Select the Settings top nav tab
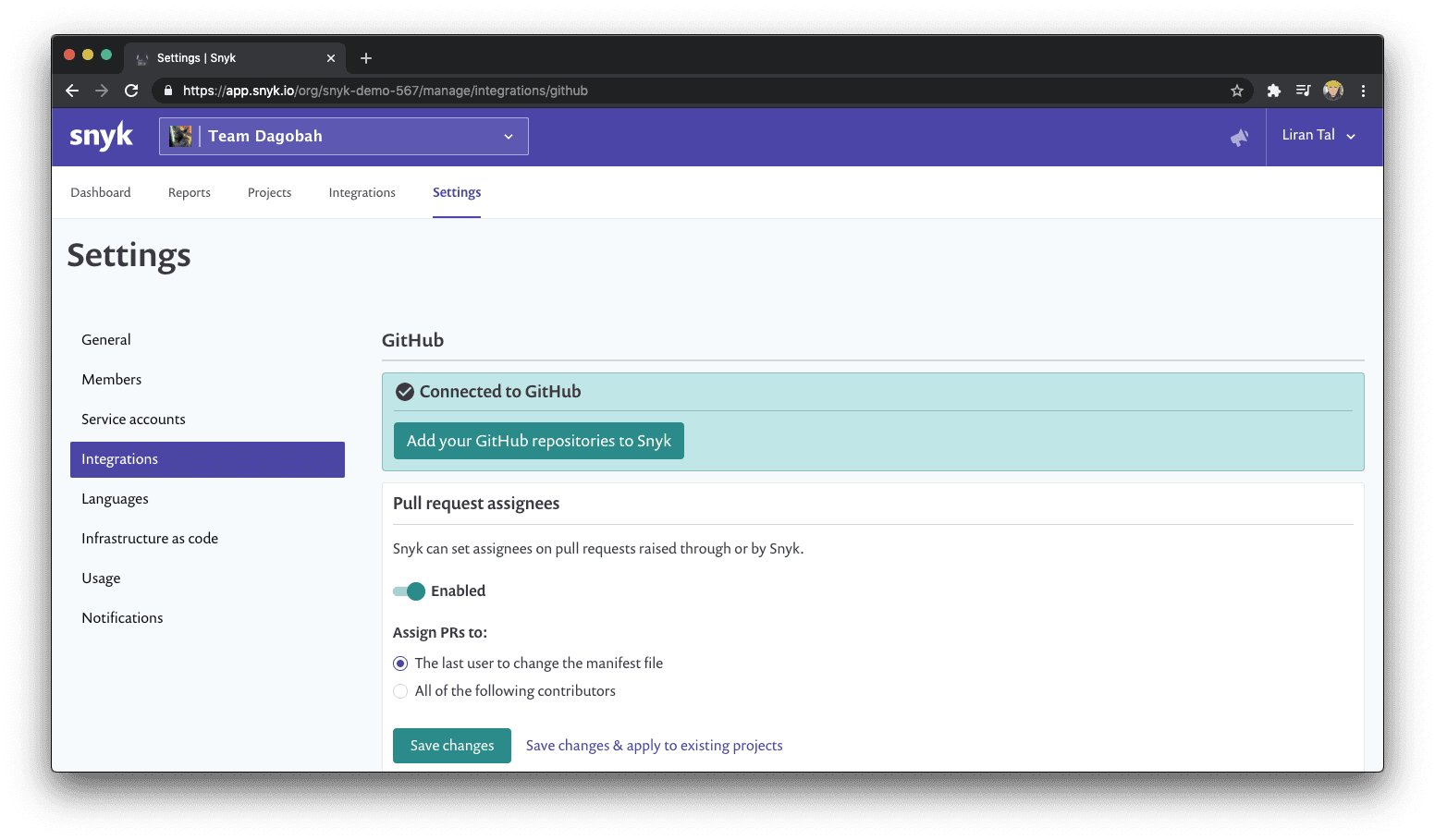The image size is (1435, 840). (457, 192)
